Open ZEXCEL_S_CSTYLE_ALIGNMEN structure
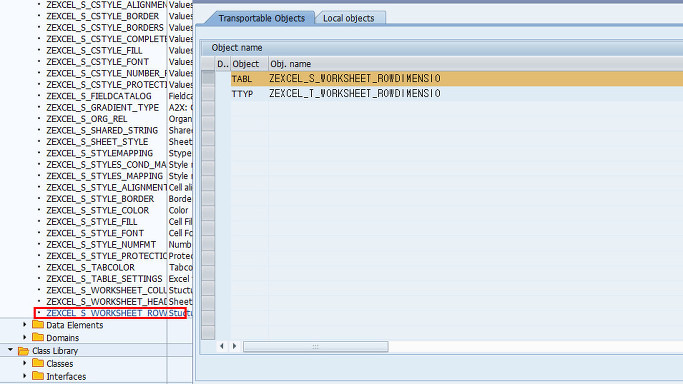Image resolution: width=683 pixels, height=384 pixels. point(107,5)
